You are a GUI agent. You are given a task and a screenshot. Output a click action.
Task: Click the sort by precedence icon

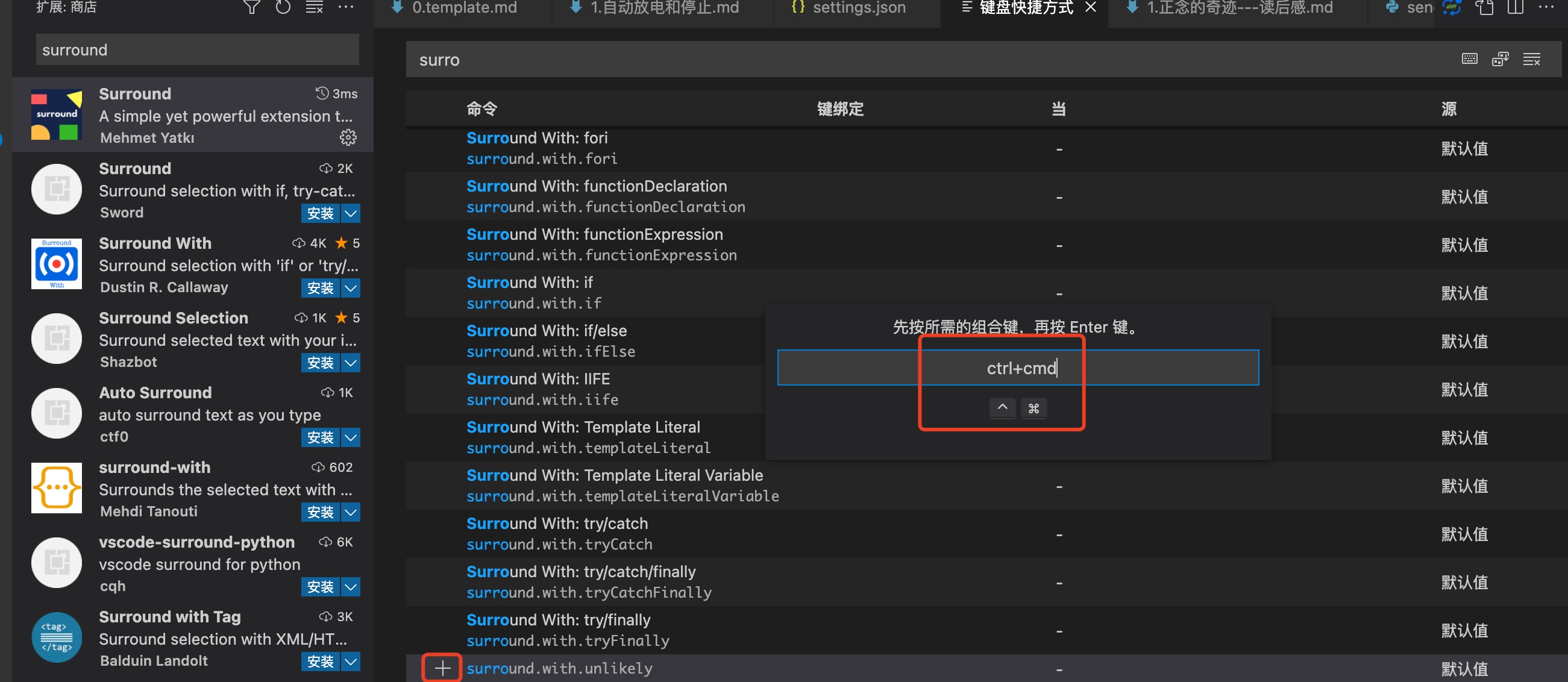point(1501,59)
